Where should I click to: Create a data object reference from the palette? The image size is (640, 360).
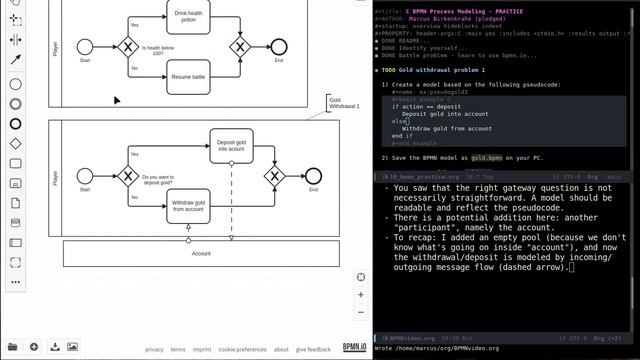coord(16,203)
